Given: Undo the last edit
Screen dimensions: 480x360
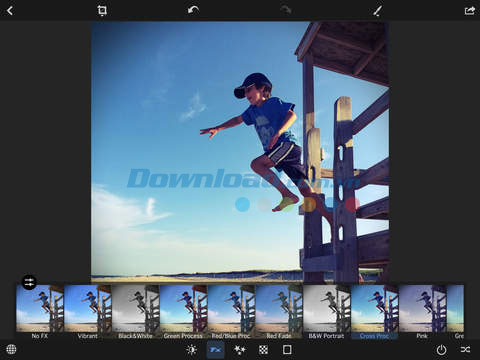Looking at the screenshot, I should [x=193, y=10].
